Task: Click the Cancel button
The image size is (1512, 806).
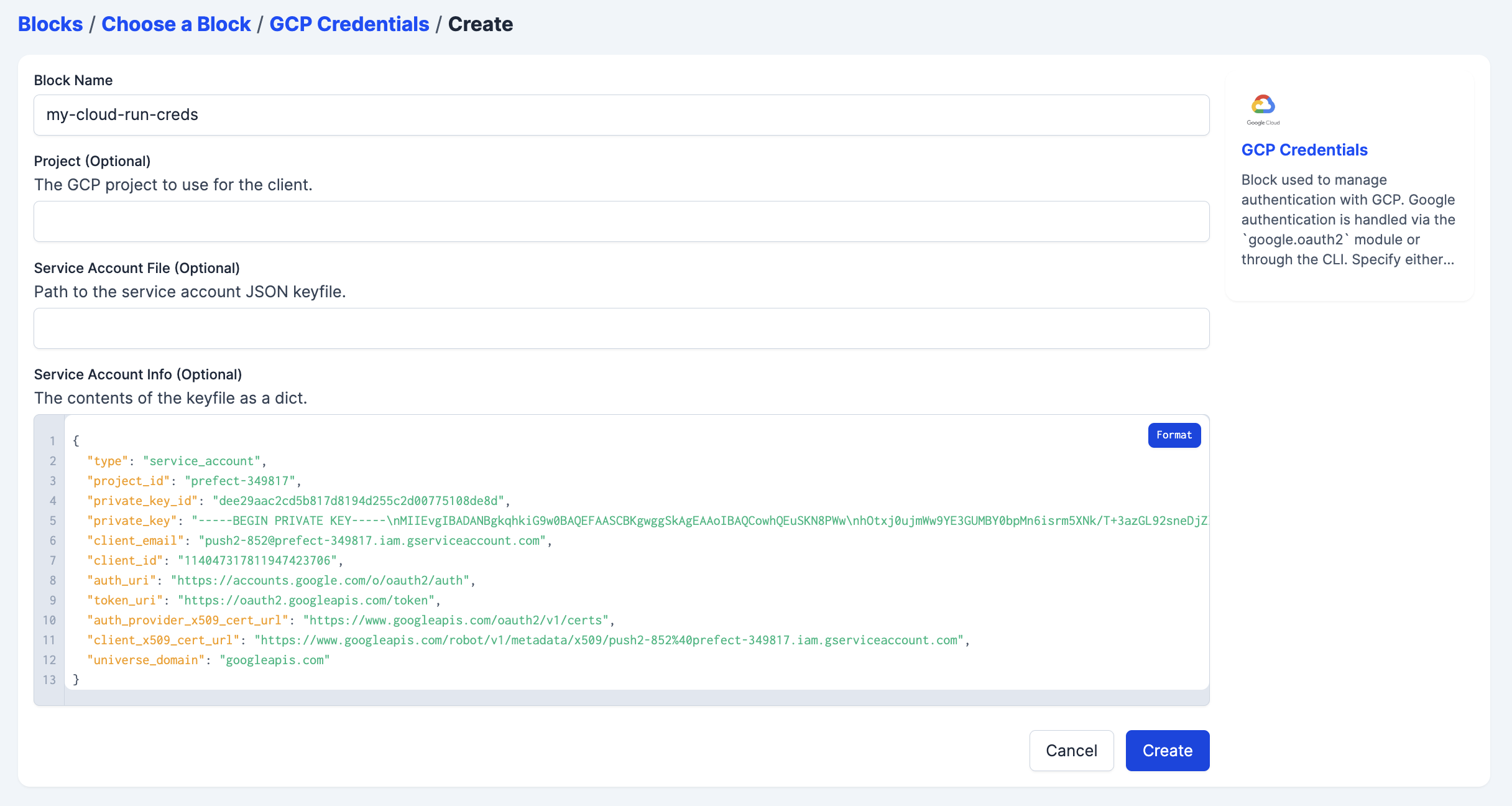Action: pyautogui.click(x=1071, y=751)
